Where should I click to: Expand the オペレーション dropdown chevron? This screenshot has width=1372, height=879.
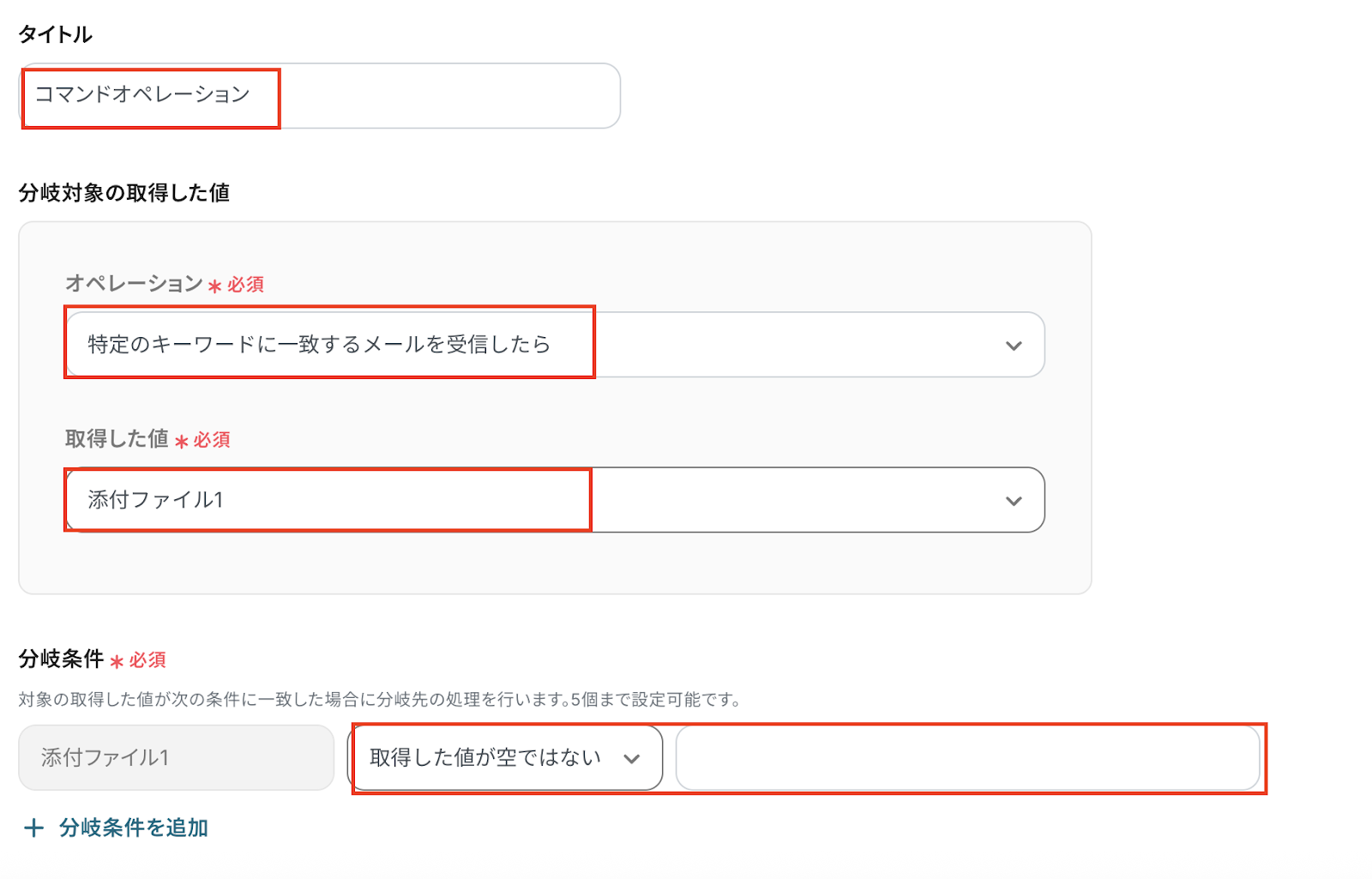point(1014,346)
